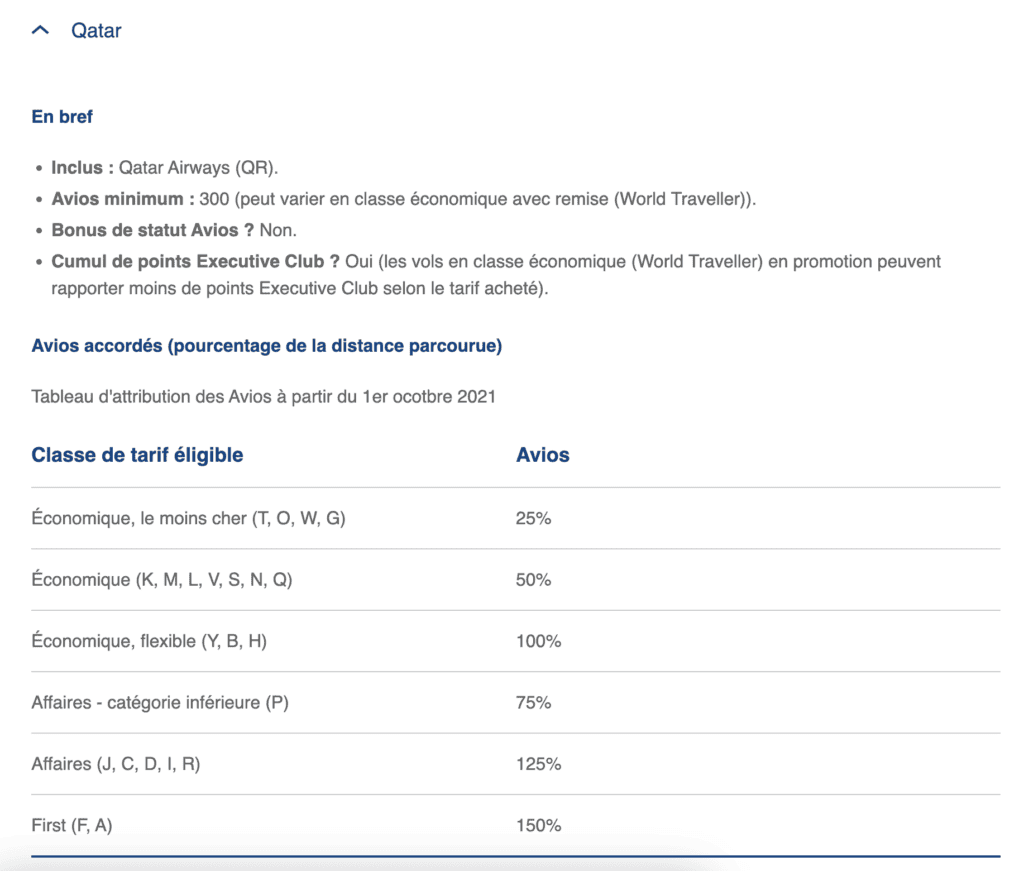Click the 'Avios' column header
The width and height of the screenshot is (1024, 871).
(542, 455)
